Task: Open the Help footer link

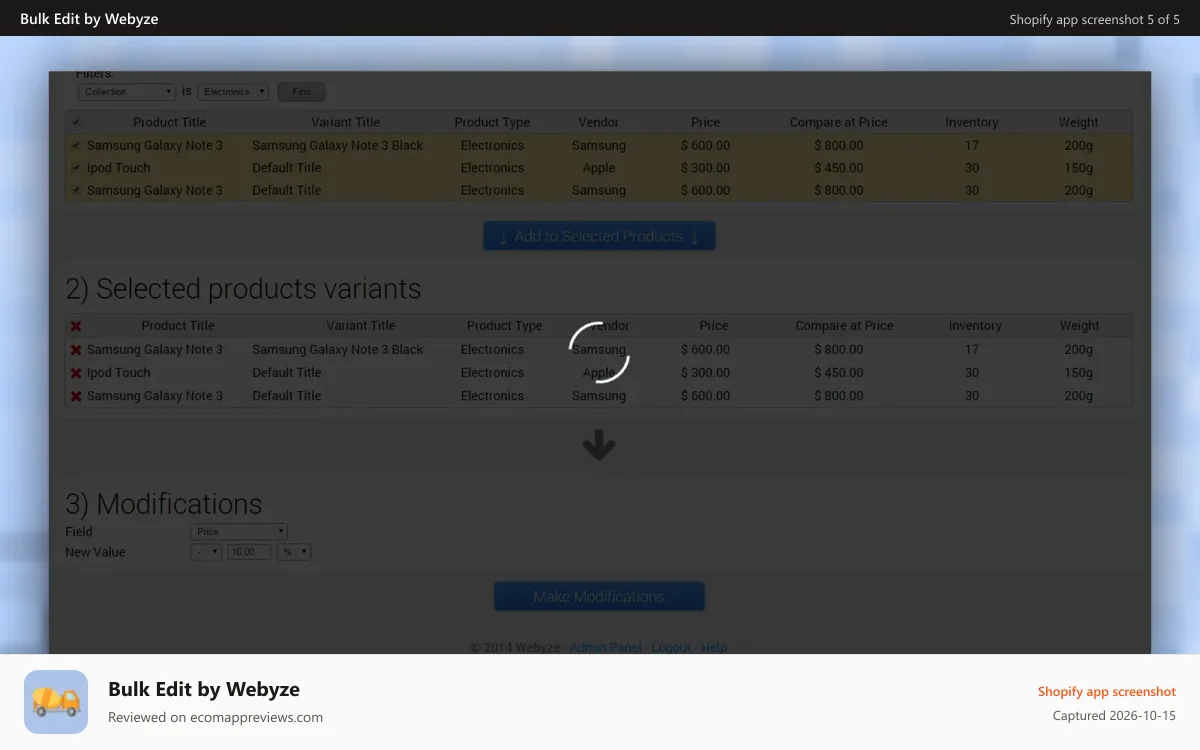Action: pyautogui.click(x=714, y=647)
